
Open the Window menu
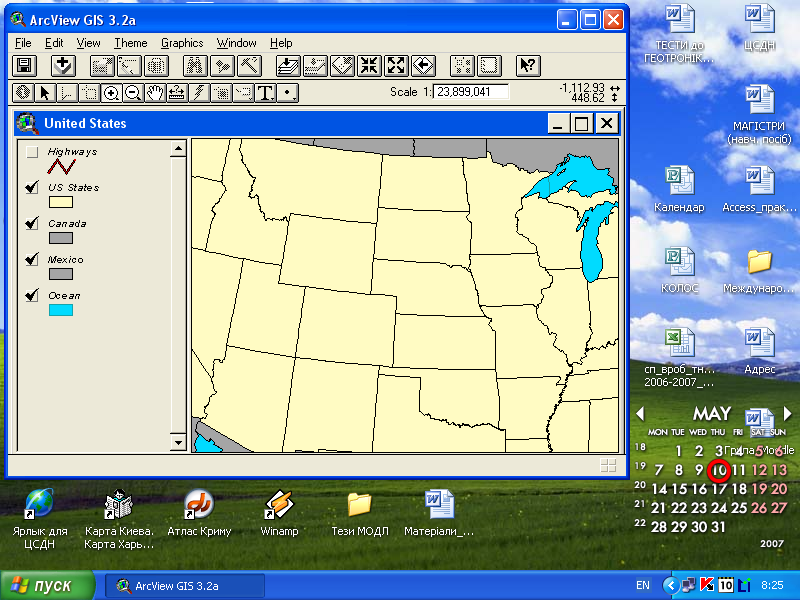click(x=236, y=43)
